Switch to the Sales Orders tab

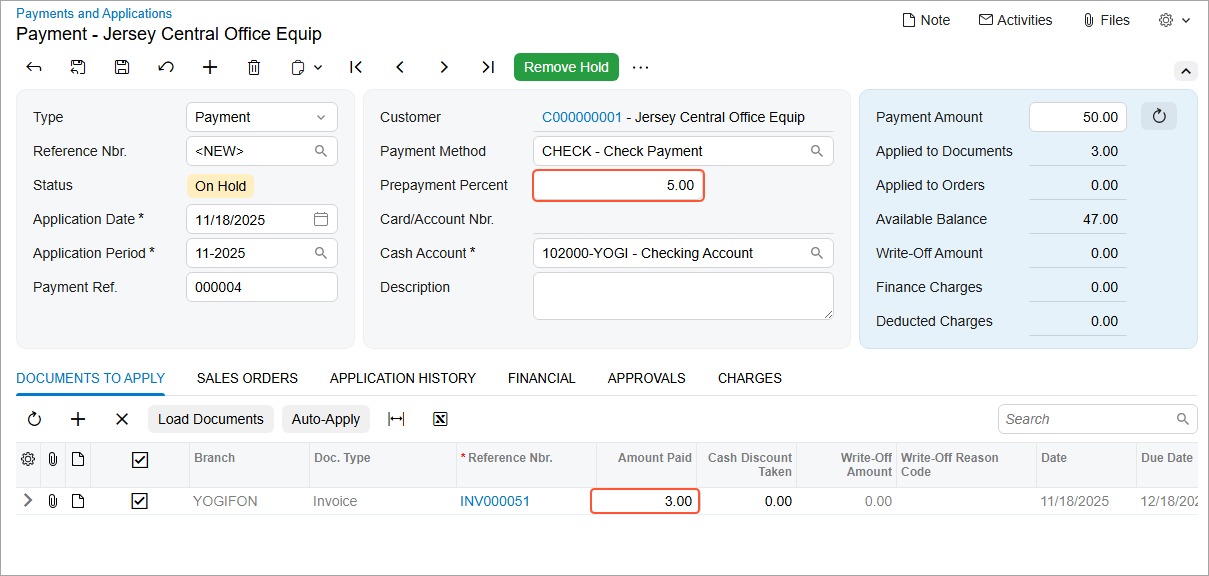[247, 378]
